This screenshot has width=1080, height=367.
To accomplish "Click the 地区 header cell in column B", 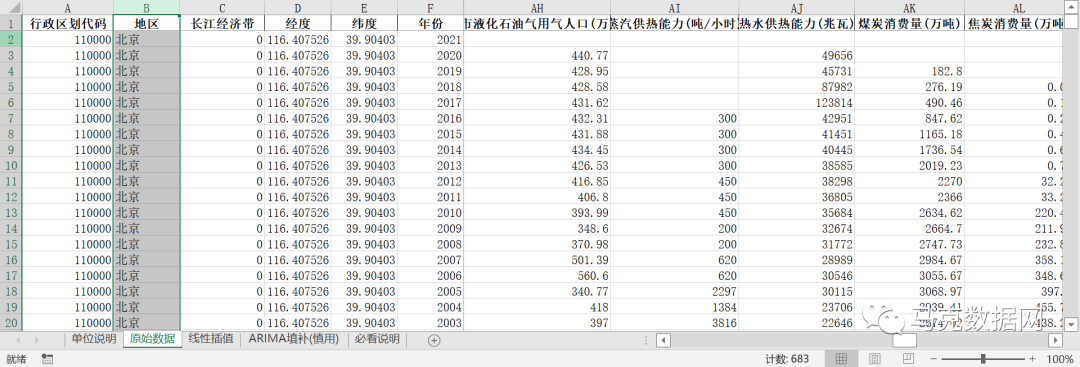I will [147, 23].
